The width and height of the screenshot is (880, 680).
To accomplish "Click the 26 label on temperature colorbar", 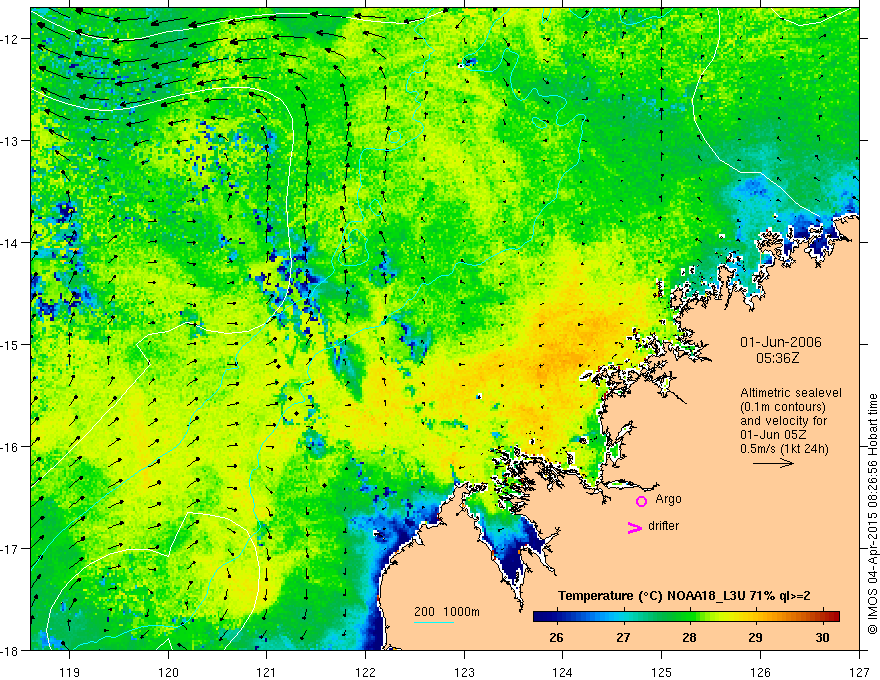I will (556, 637).
